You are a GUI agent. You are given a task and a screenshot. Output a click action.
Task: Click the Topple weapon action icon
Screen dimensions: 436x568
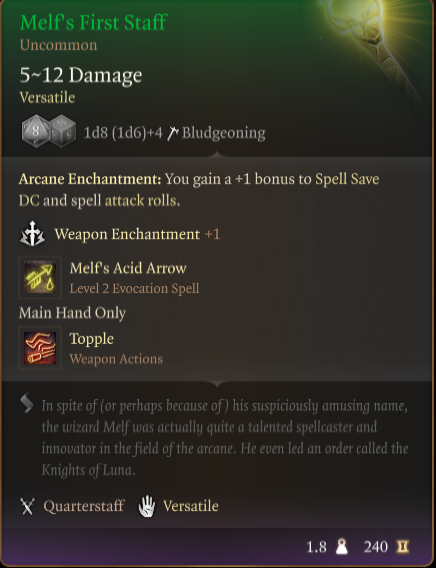point(40,348)
